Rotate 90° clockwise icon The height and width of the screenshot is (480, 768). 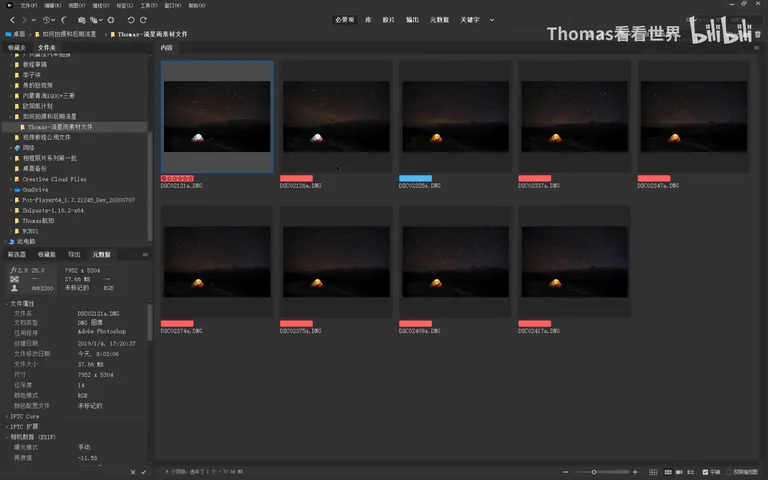tap(143, 20)
